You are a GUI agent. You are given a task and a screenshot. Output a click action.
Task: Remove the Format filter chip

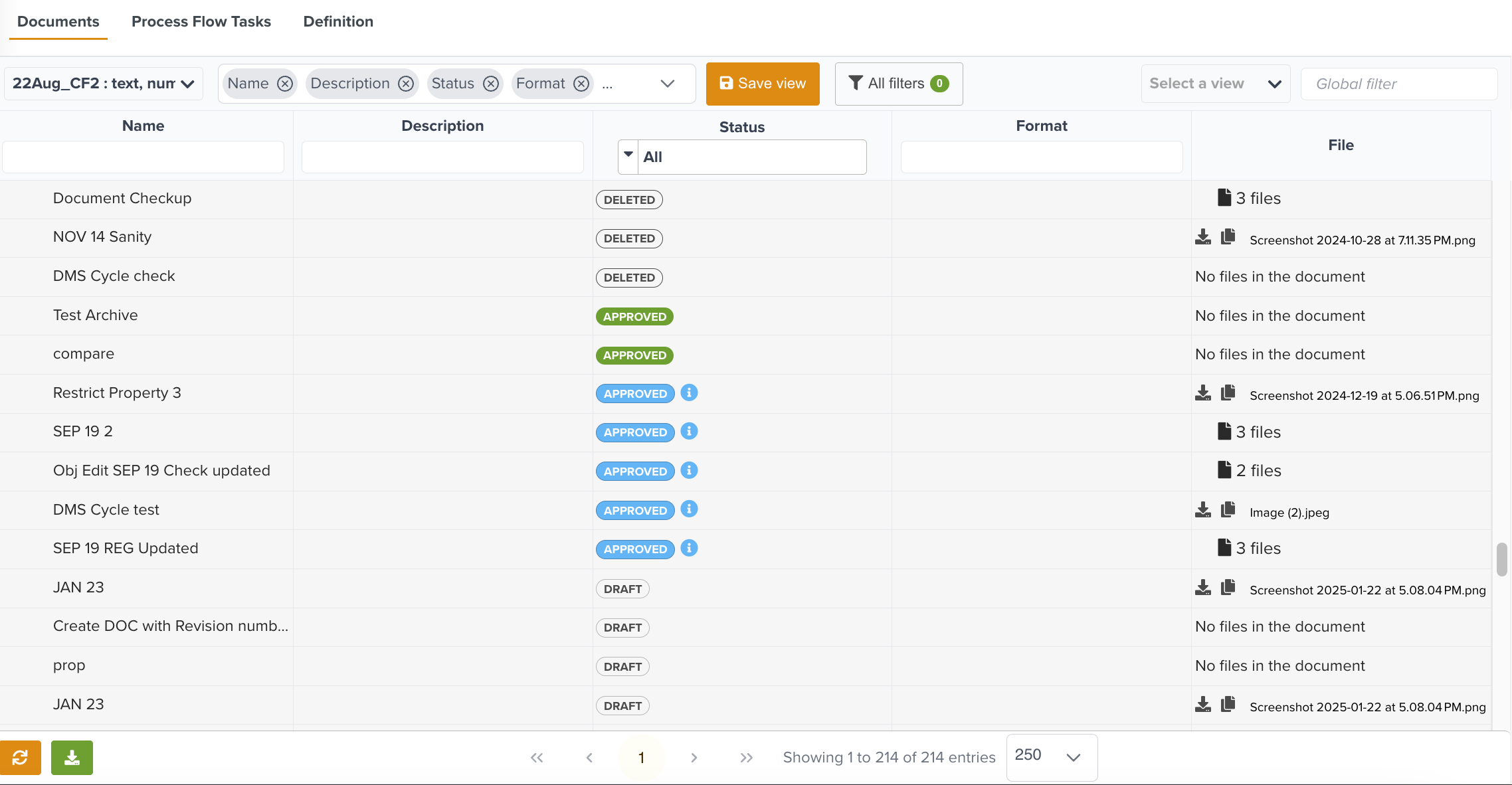[x=581, y=84]
